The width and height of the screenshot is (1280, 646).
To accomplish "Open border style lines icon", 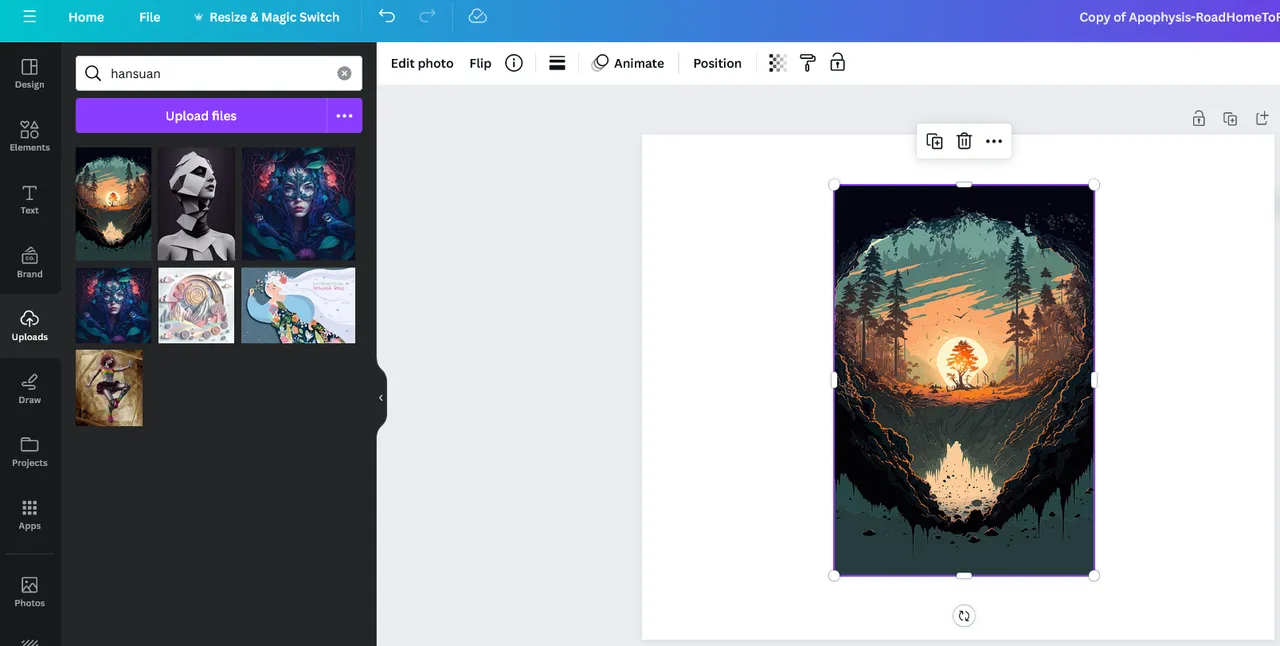I will [557, 63].
